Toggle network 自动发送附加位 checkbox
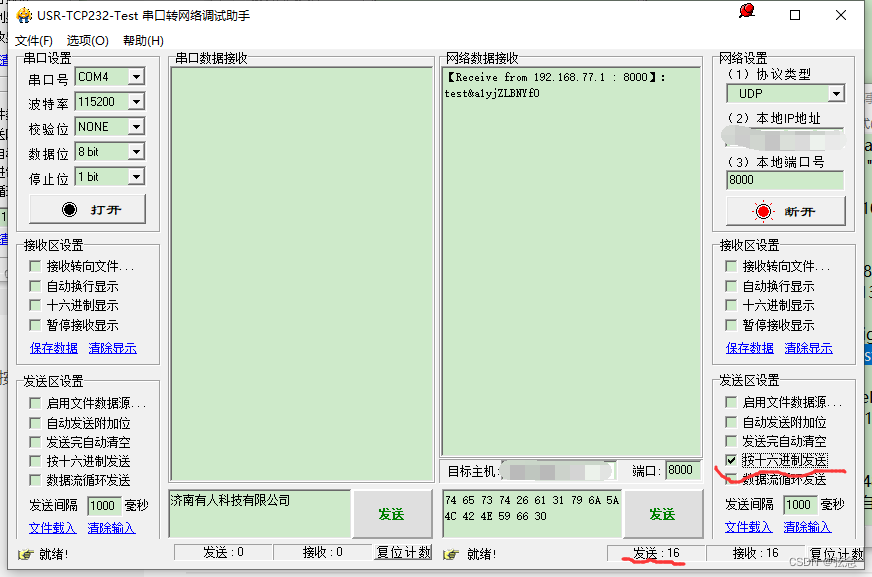 731,422
